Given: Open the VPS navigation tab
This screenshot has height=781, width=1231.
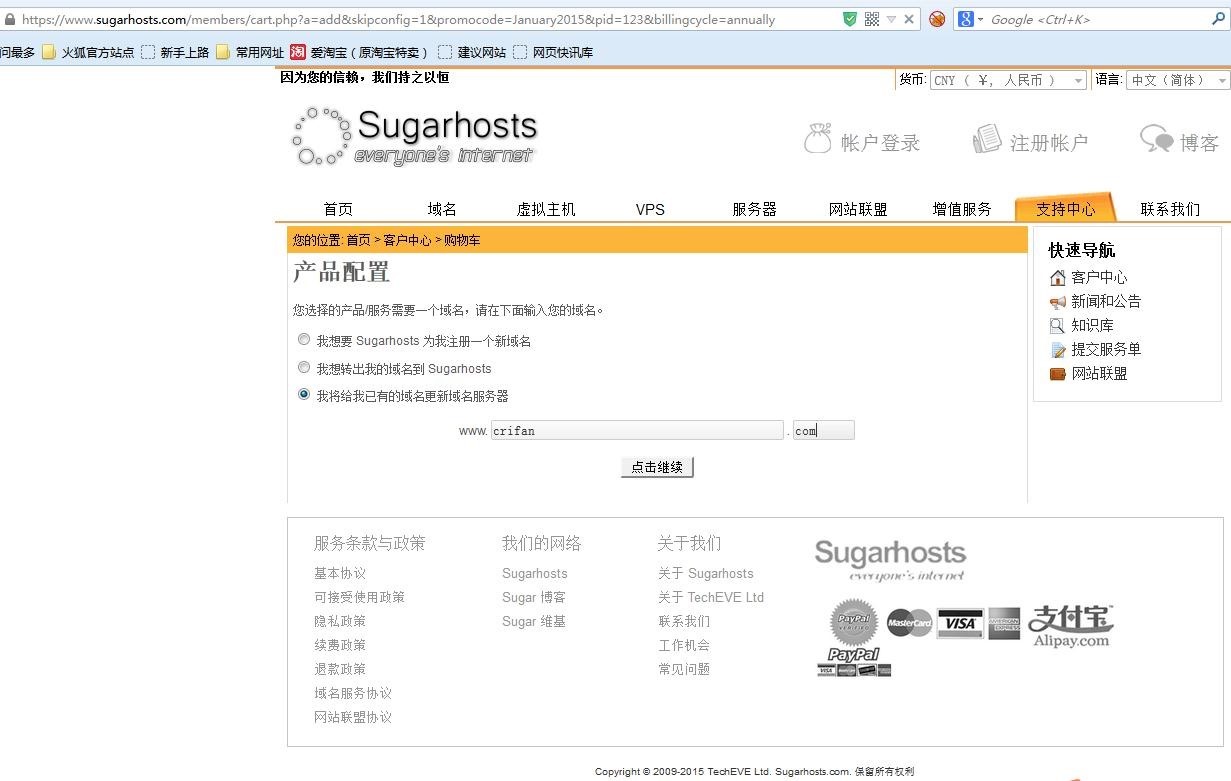Looking at the screenshot, I should pos(650,209).
